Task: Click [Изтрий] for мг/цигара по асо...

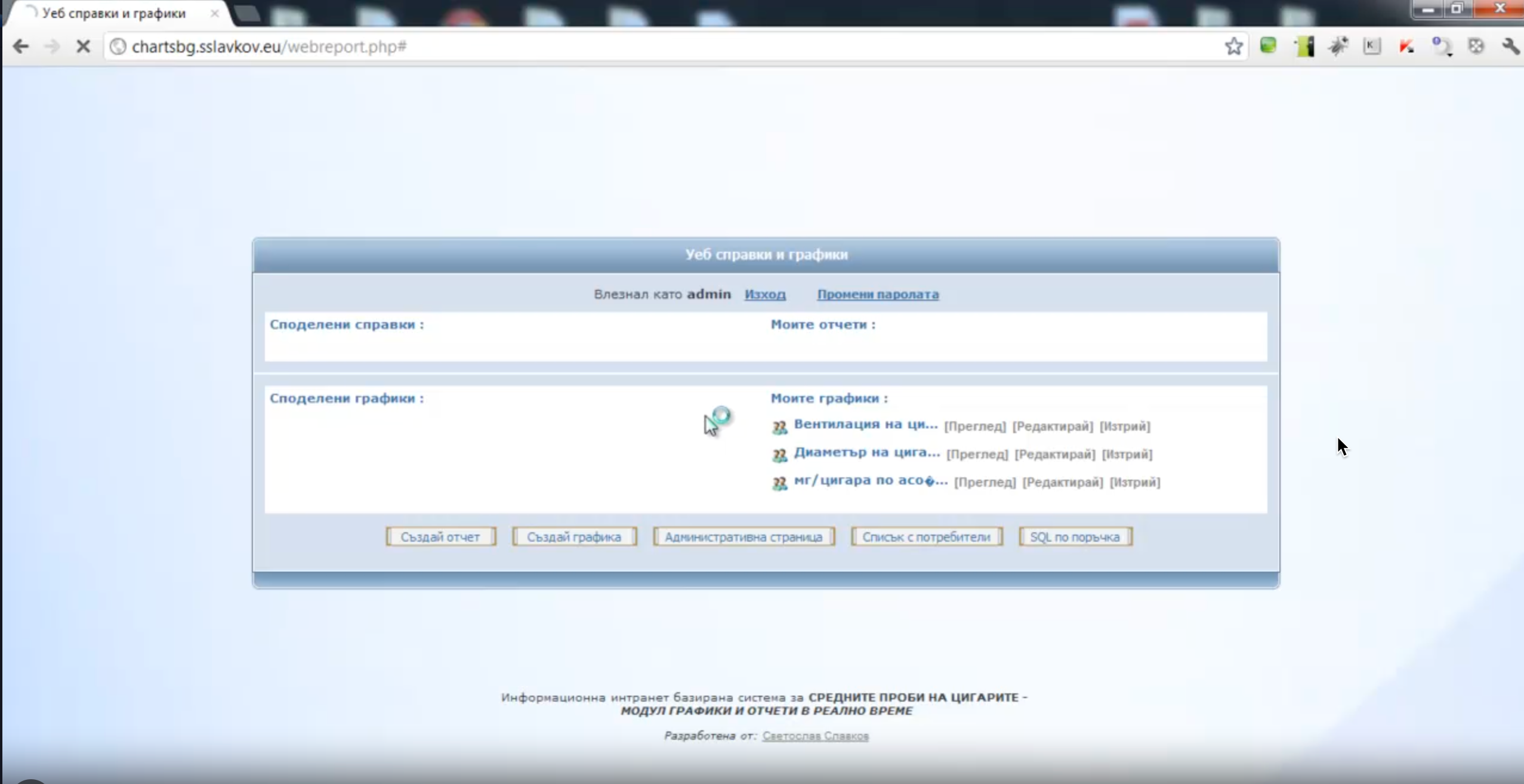Action: click(1135, 482)
